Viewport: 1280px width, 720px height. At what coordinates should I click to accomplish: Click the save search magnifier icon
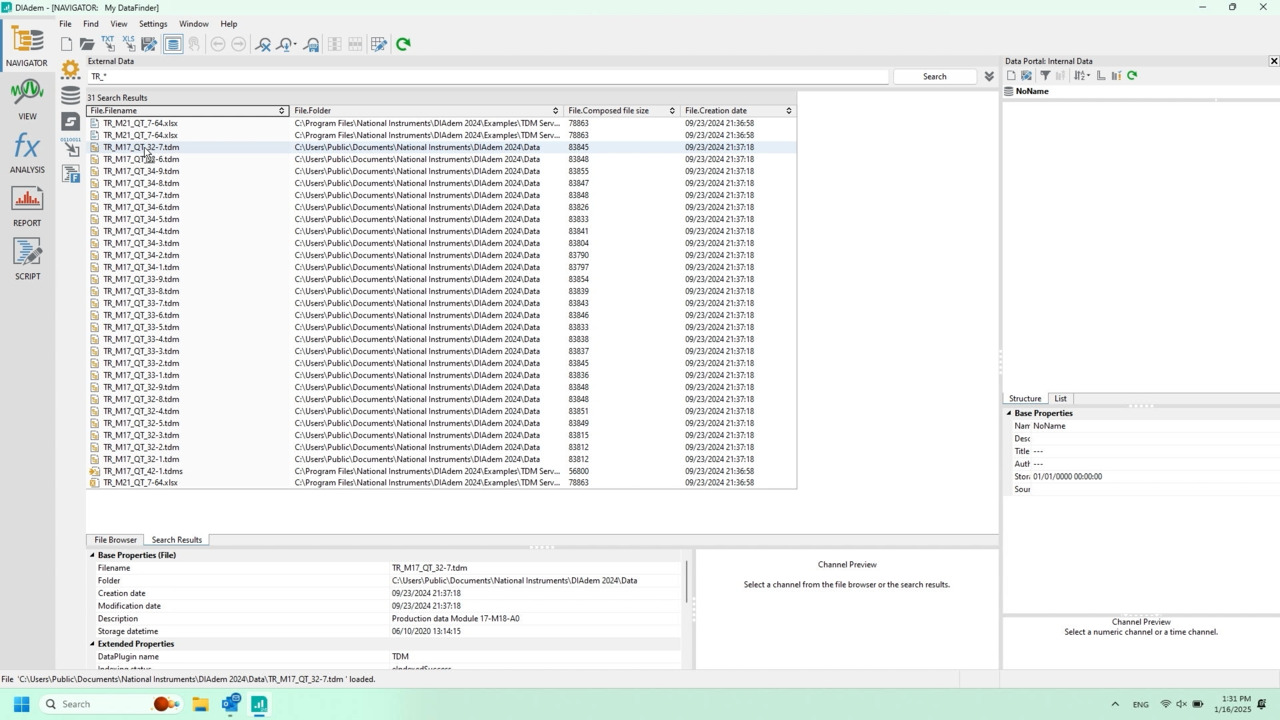(x=311, y=44)
